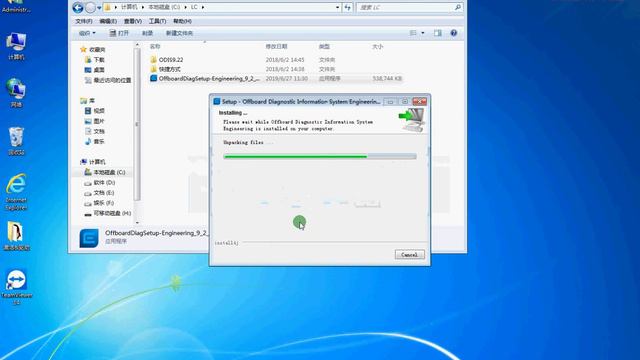Open the Administrator desktop folder icon

pyautogui.click(x=16, y=6)
